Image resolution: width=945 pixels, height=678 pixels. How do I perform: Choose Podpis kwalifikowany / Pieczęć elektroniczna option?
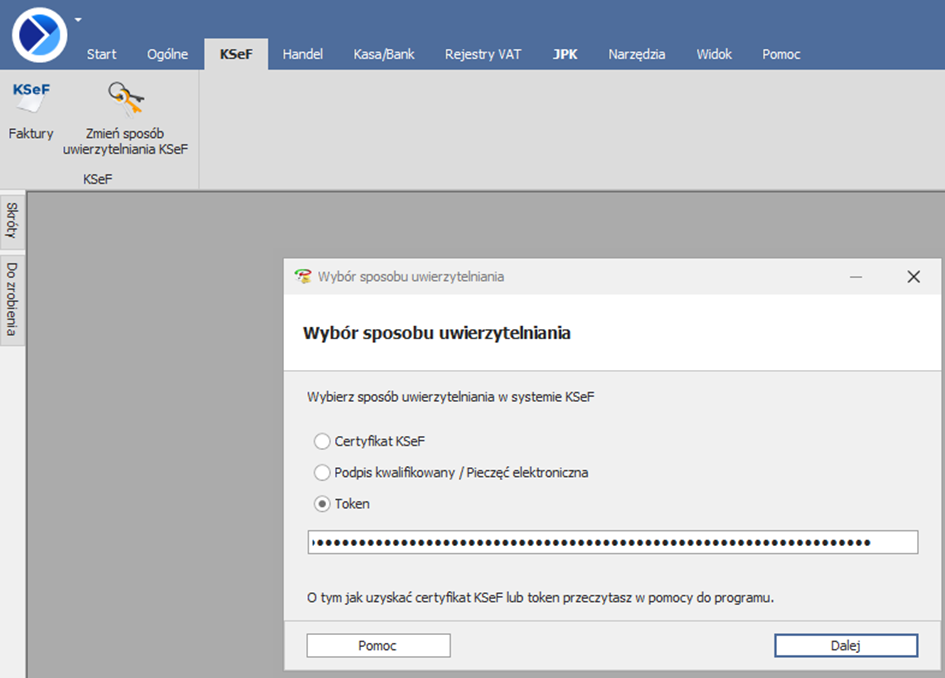coord(321,472)
